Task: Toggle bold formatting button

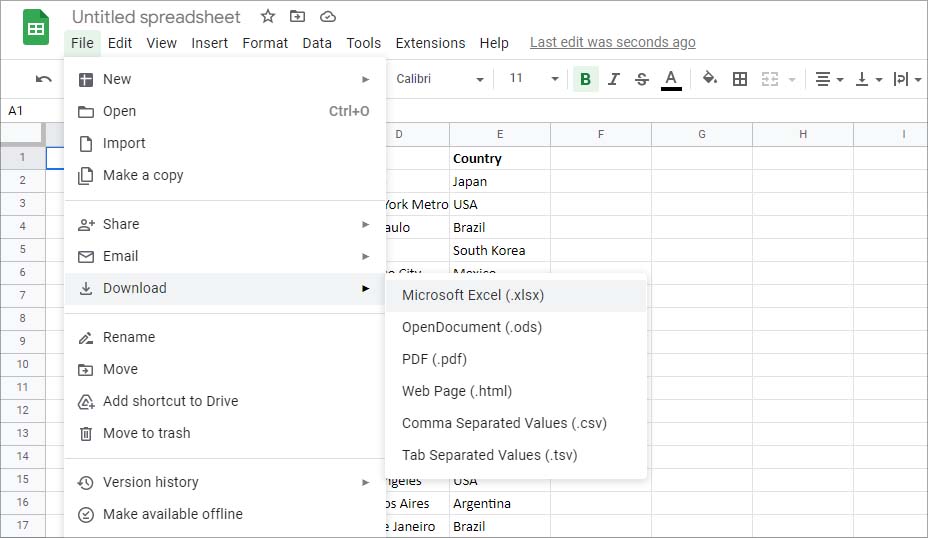Action: (x=585, y=79)
